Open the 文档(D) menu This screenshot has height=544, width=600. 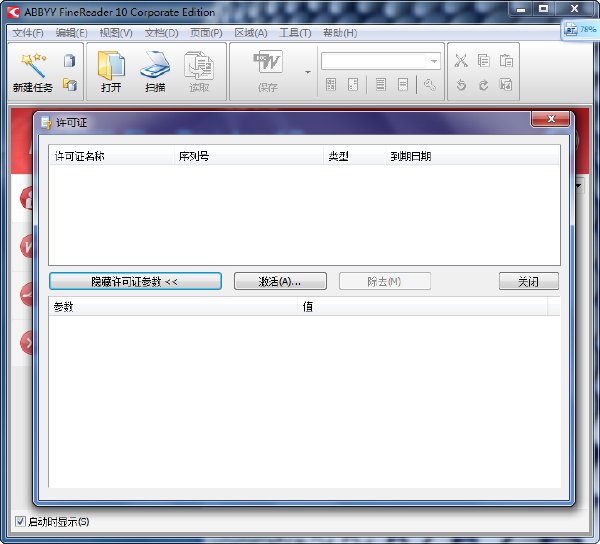(161, 33)
